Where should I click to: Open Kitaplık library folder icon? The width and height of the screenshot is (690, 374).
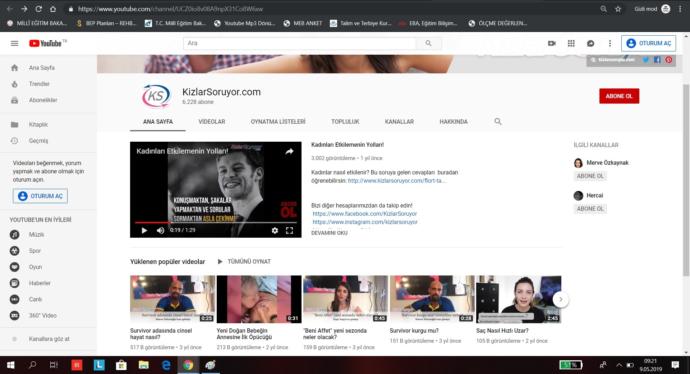15,125
